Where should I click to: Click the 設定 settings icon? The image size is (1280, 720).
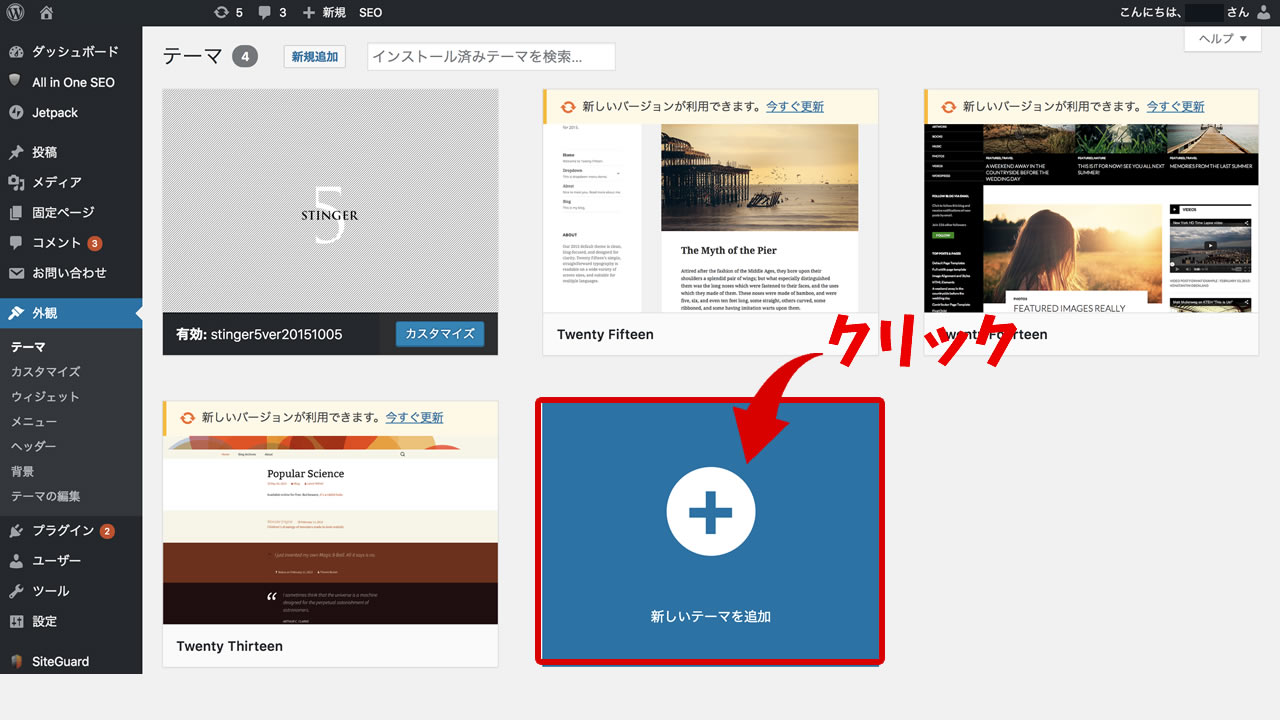(x=16, y=621)
